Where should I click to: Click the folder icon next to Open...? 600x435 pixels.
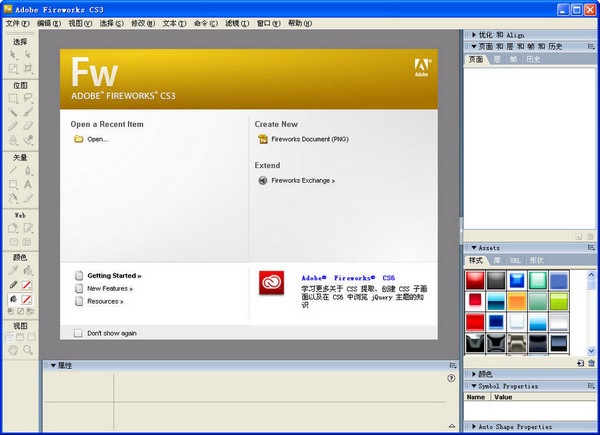pyautogui.click(x=79, y=139)
